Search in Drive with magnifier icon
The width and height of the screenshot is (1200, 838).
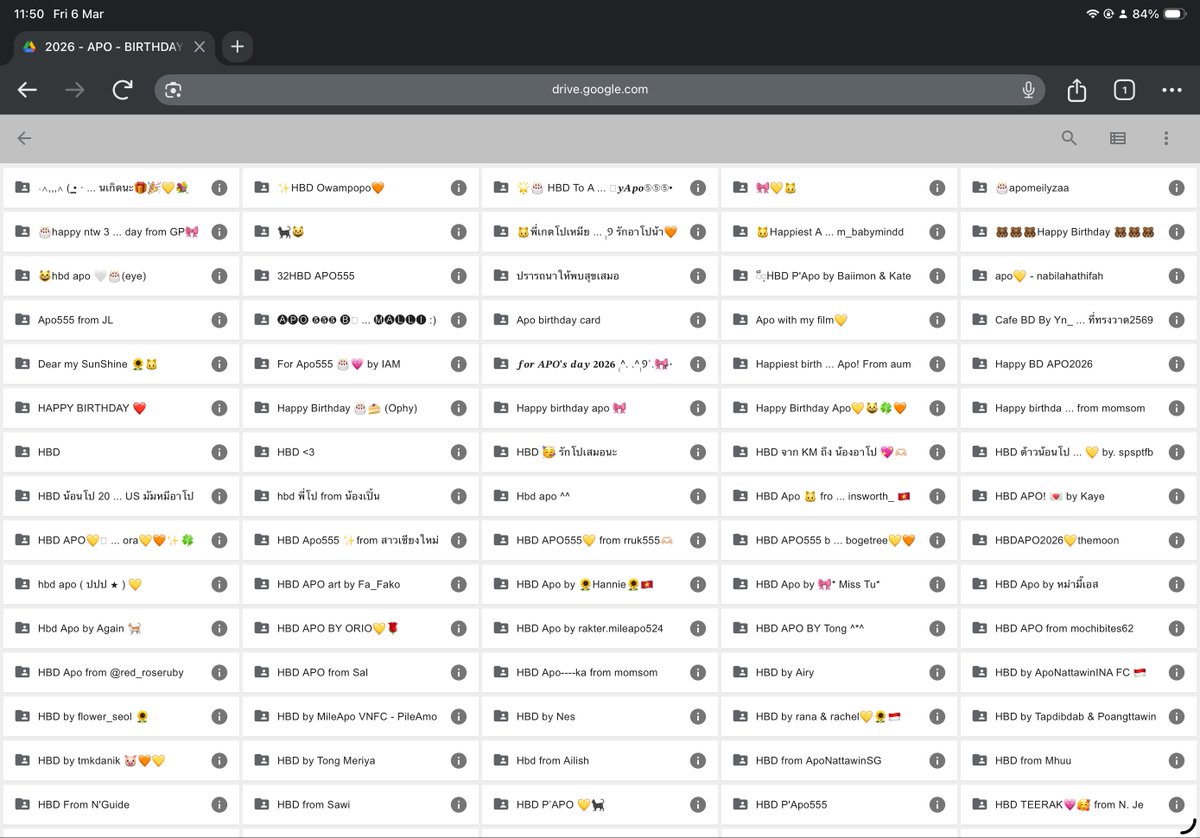click(x=1069, y=139)
